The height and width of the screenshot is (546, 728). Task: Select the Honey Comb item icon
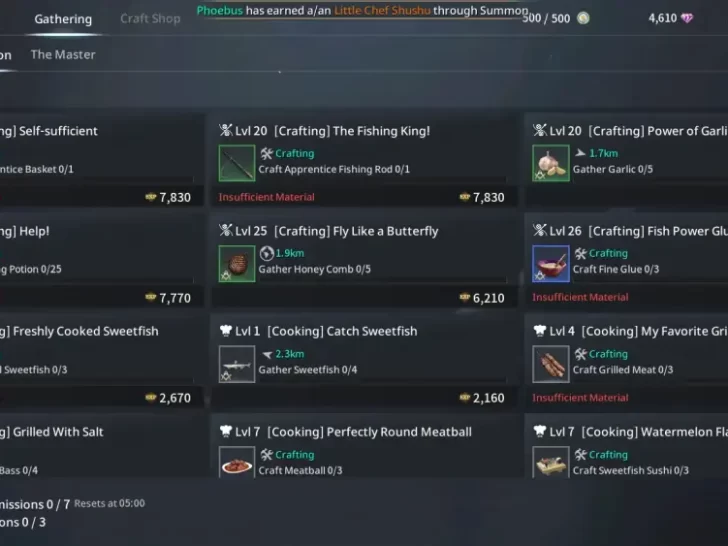point(237,263)
